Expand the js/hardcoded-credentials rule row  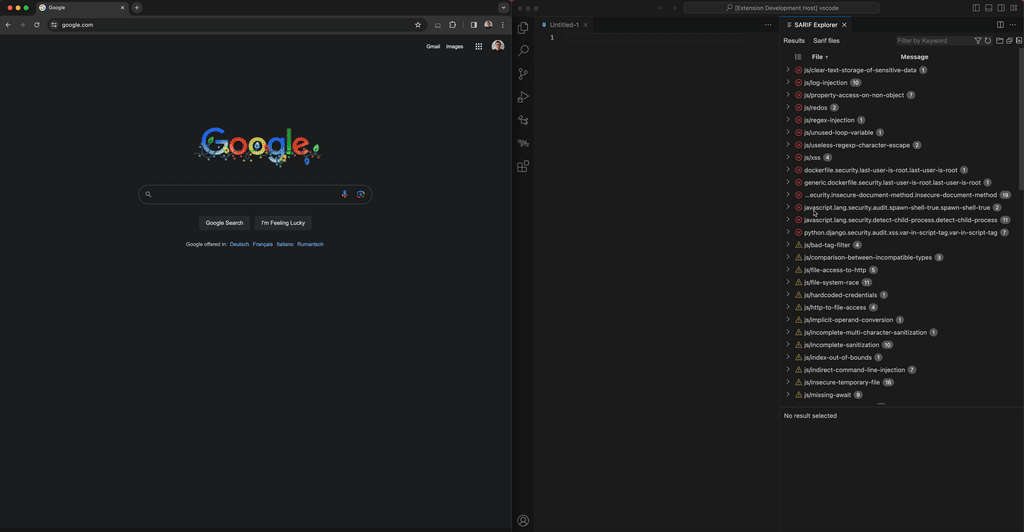(x=788, y=294)
